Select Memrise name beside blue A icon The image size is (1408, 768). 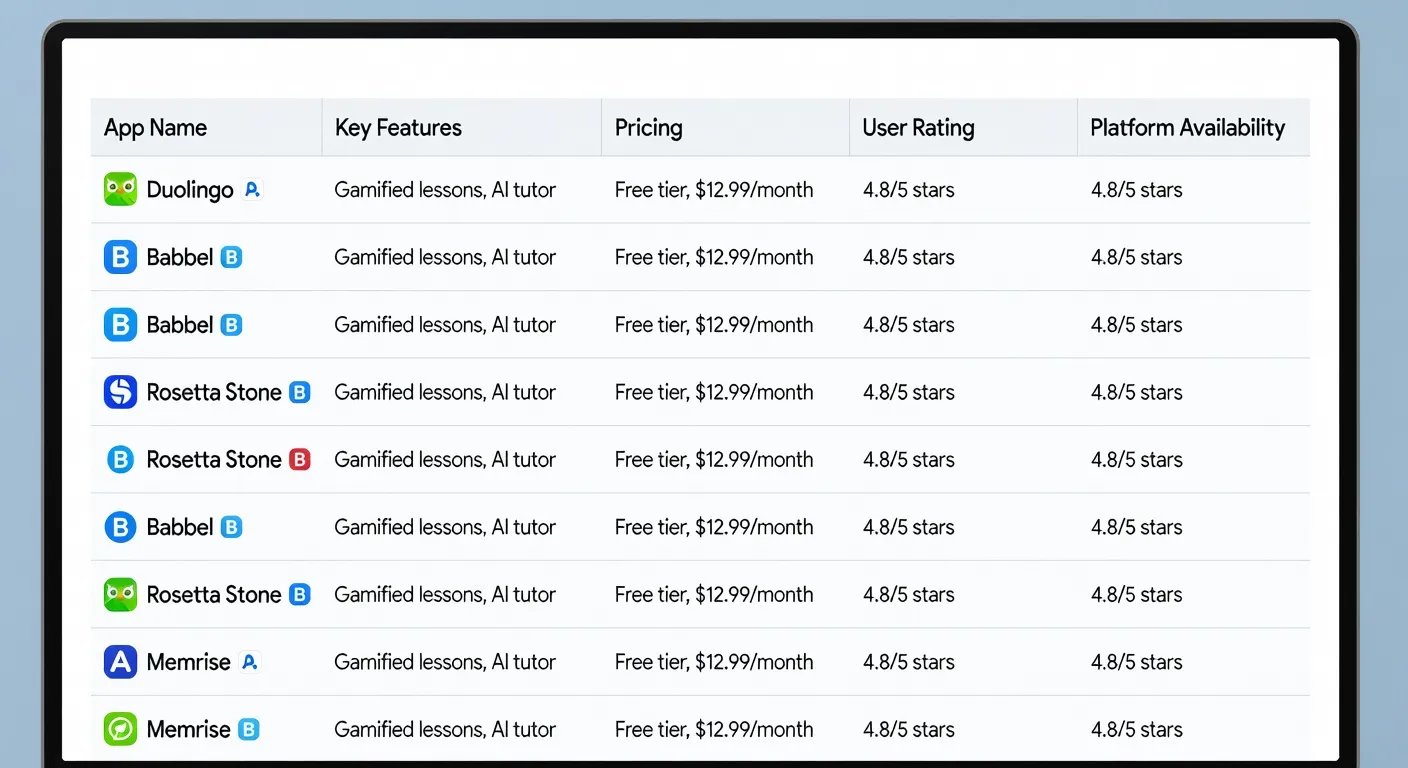[x=188, y=661]
